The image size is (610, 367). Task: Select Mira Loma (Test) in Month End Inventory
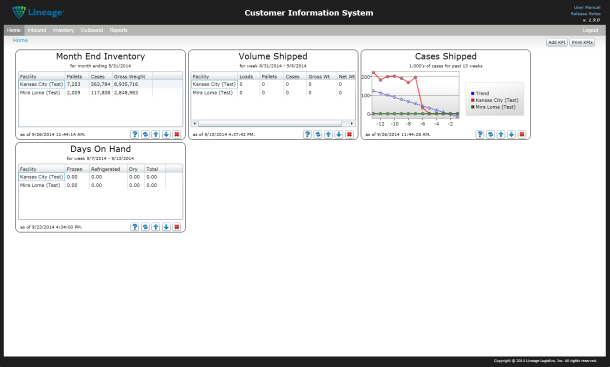tap(40, 93)
